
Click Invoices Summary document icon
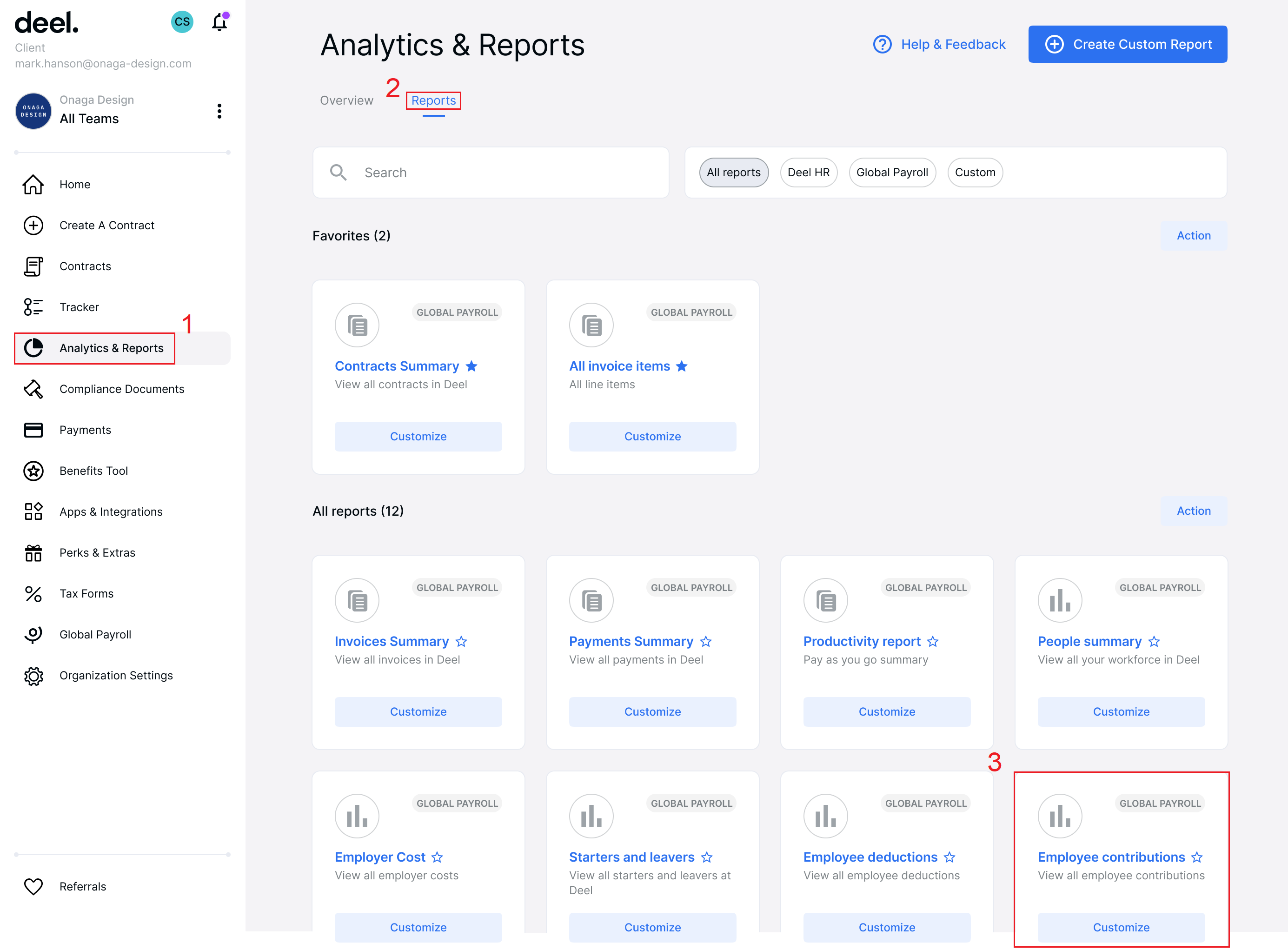tap(357, 600)
